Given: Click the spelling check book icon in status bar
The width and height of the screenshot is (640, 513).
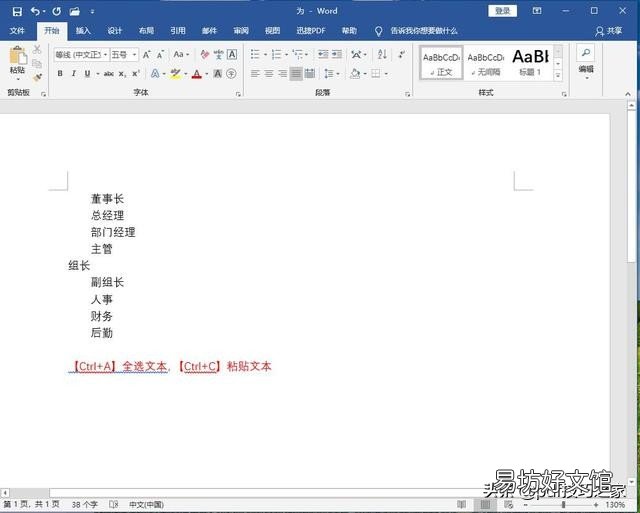Looking at the screenshot, I should pyautogui.click(x=114, y=505).
